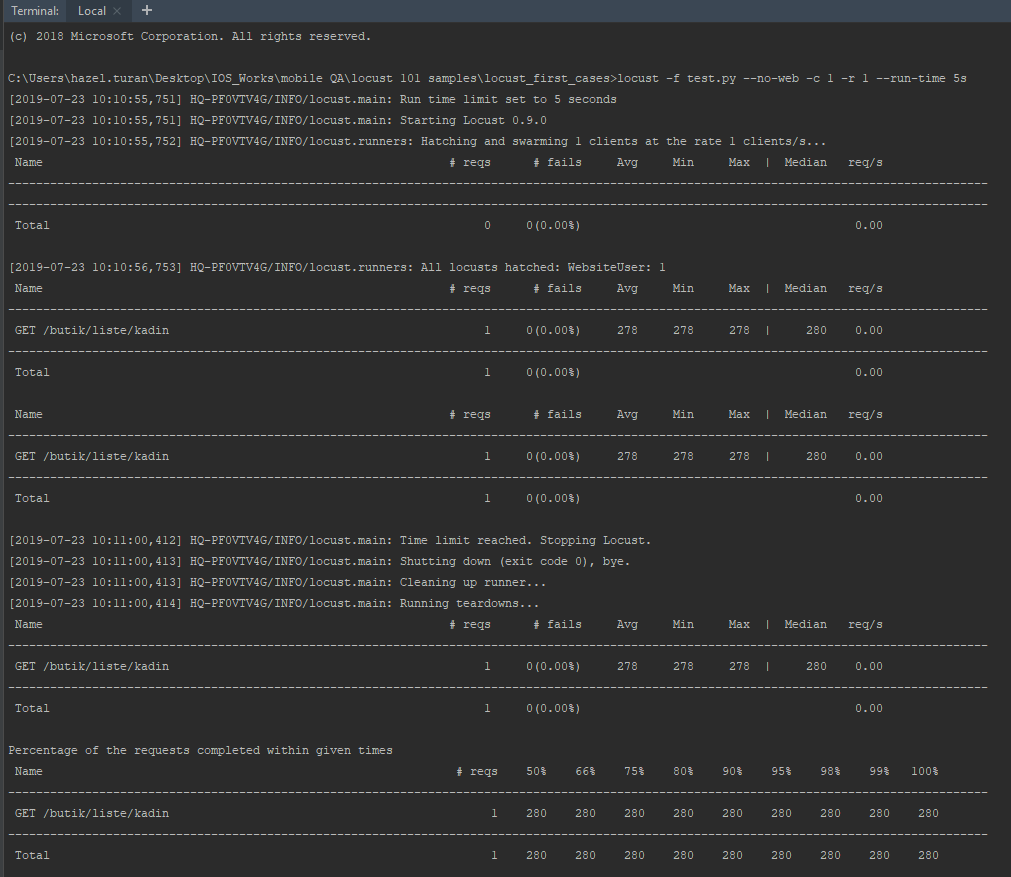
Task: Click the req/s column header
Action: pyautogui.click(x=867, y=162)
